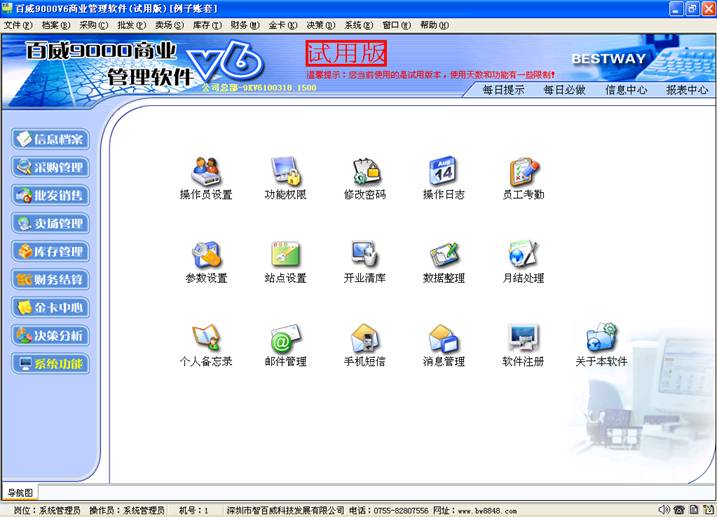
Task: Select 库存管理 sidebar button
Action: coord(50,251)
